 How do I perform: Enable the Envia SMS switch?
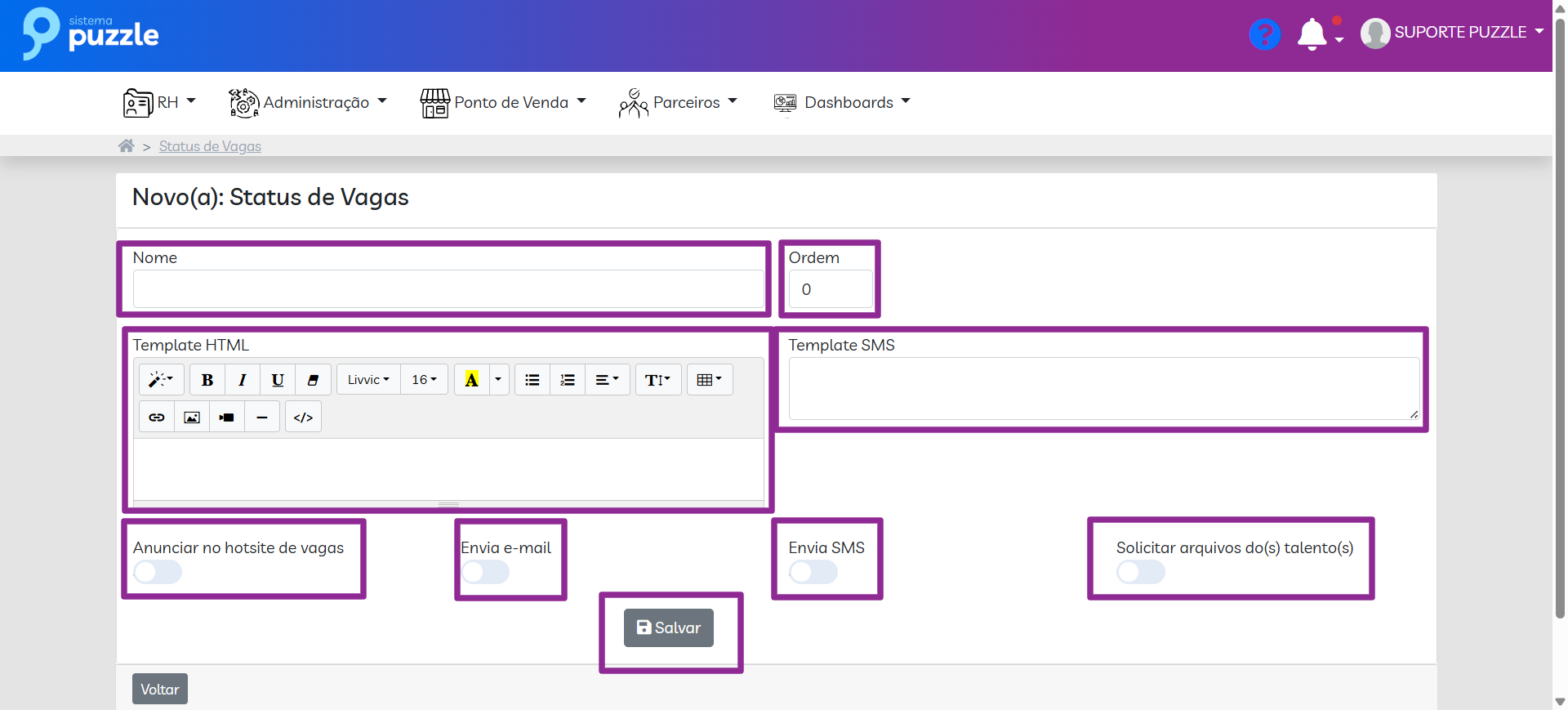(x=813, y=572)
